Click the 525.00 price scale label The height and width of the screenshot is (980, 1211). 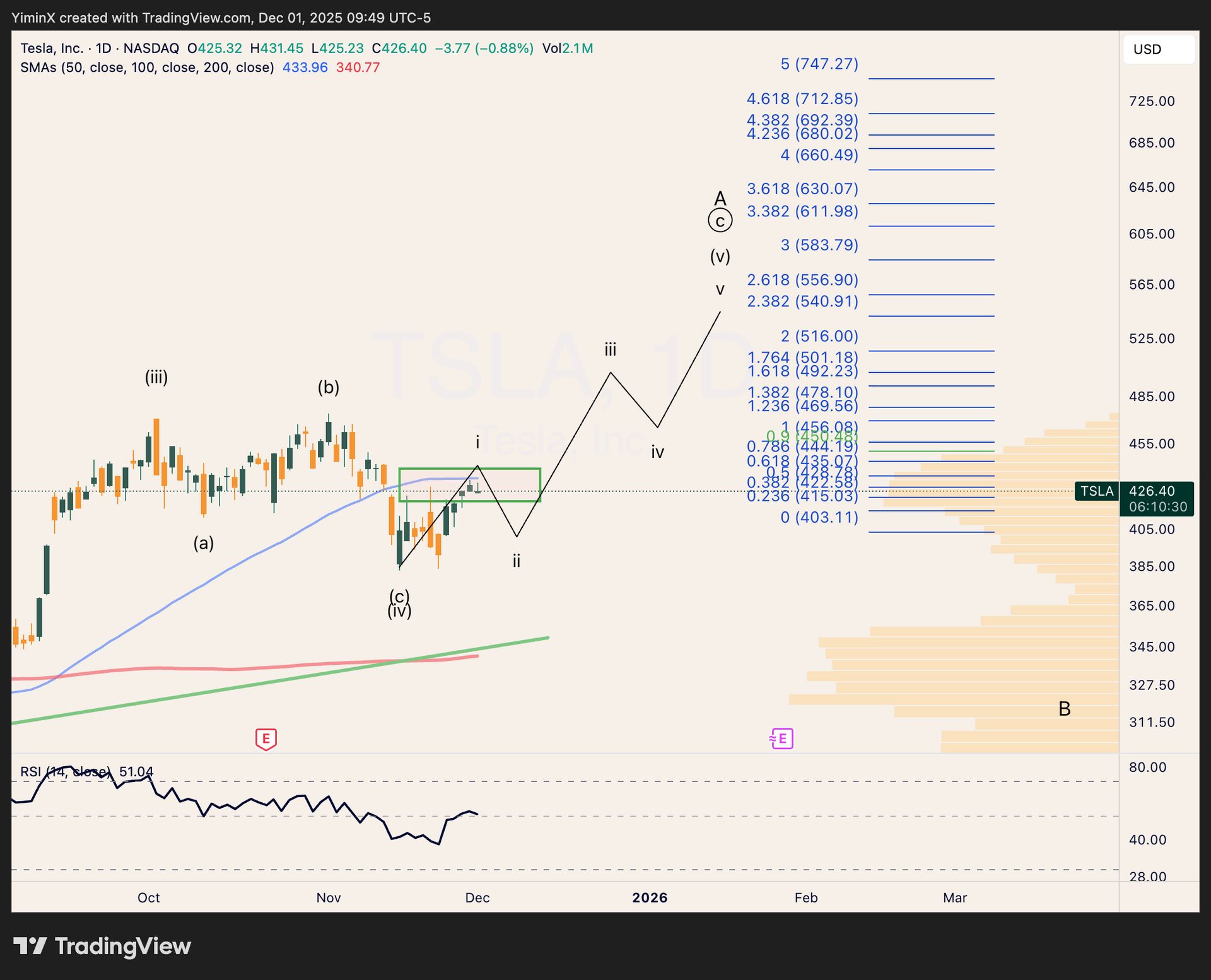1151,339
